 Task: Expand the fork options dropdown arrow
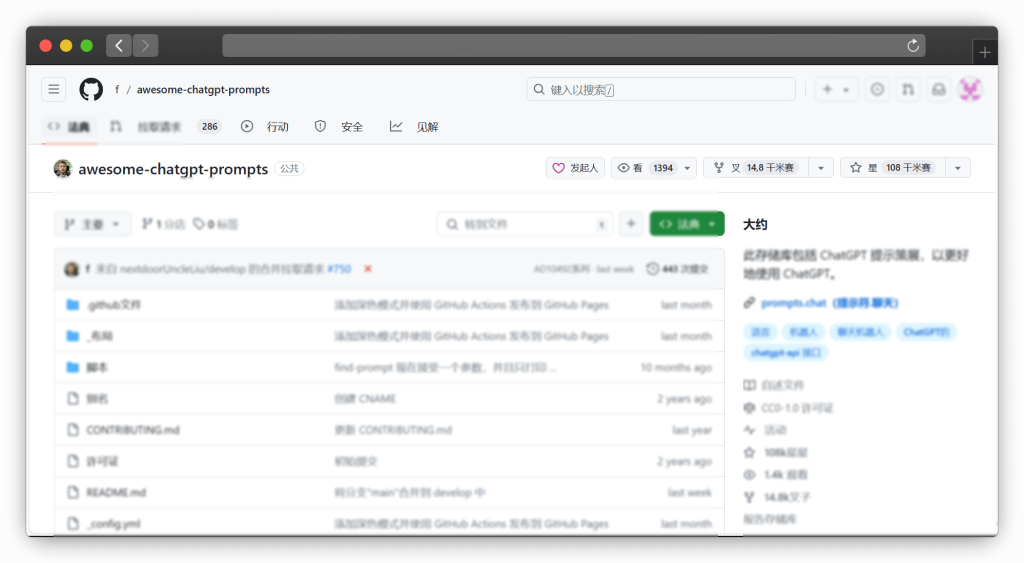[x=821, y=168]
